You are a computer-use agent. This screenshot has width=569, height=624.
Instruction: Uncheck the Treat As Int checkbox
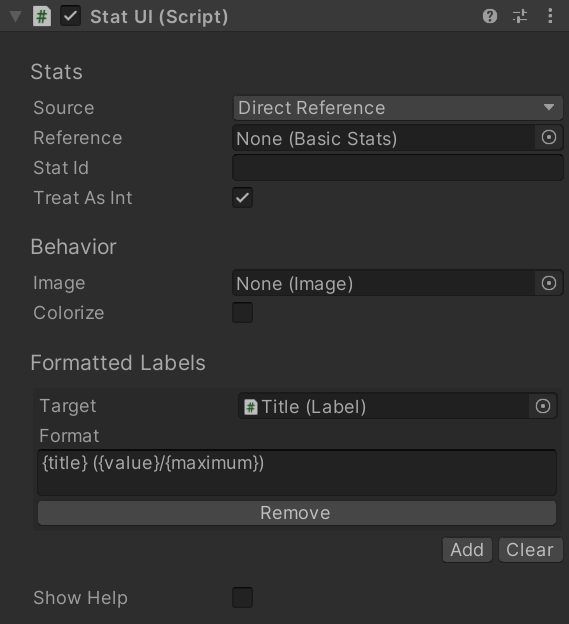[x=243, y=198]
